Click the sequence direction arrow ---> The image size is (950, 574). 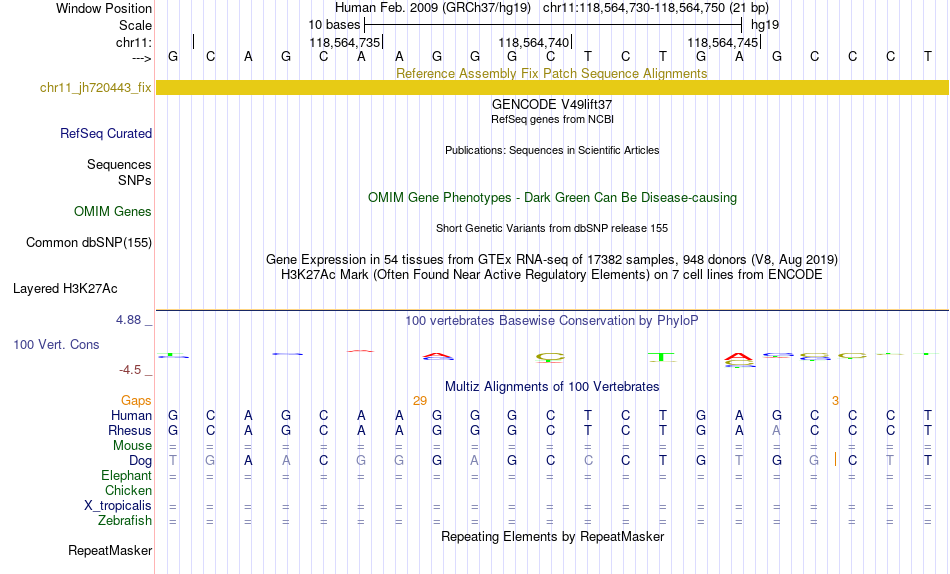pos(142,58)
